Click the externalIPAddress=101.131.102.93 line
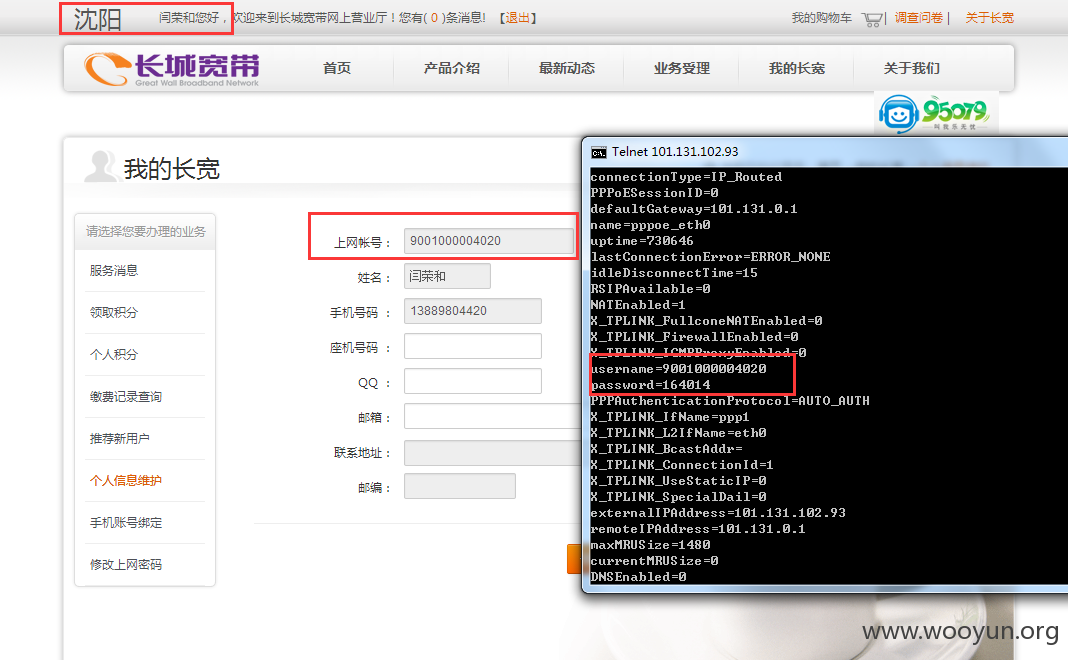 tap(718, 513)
